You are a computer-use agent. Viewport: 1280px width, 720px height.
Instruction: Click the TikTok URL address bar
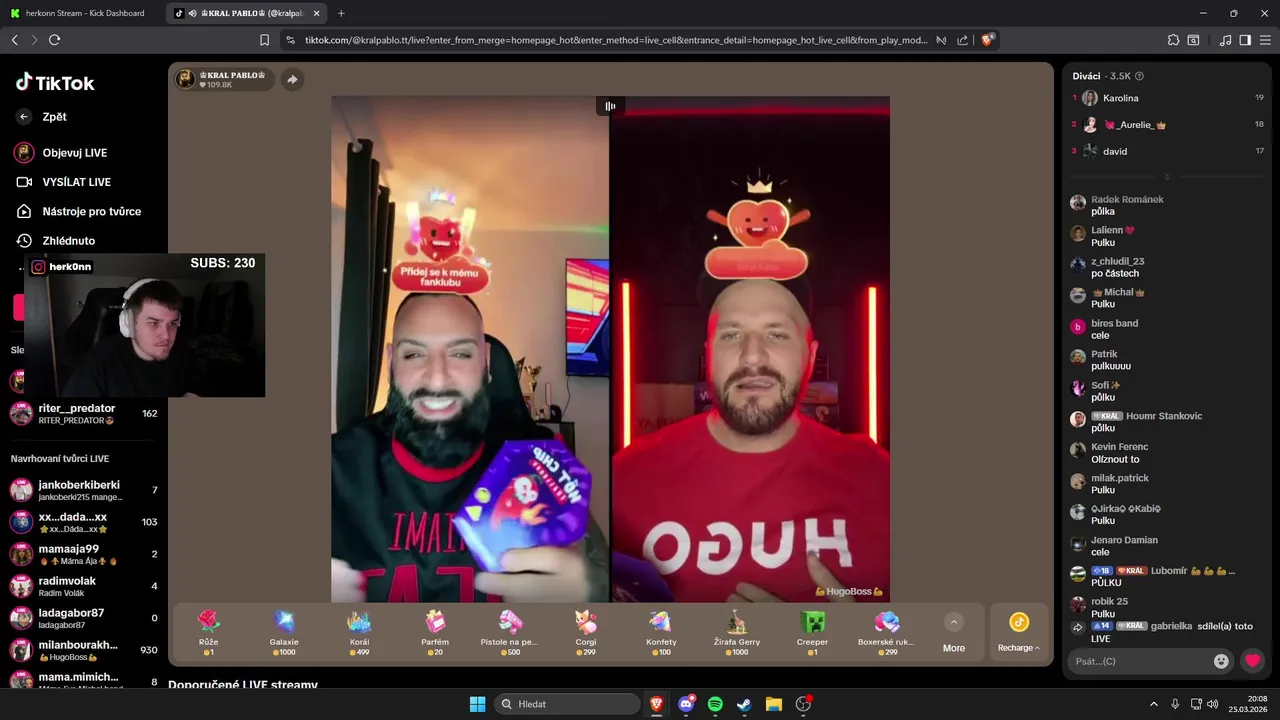(x=616, y=40)
